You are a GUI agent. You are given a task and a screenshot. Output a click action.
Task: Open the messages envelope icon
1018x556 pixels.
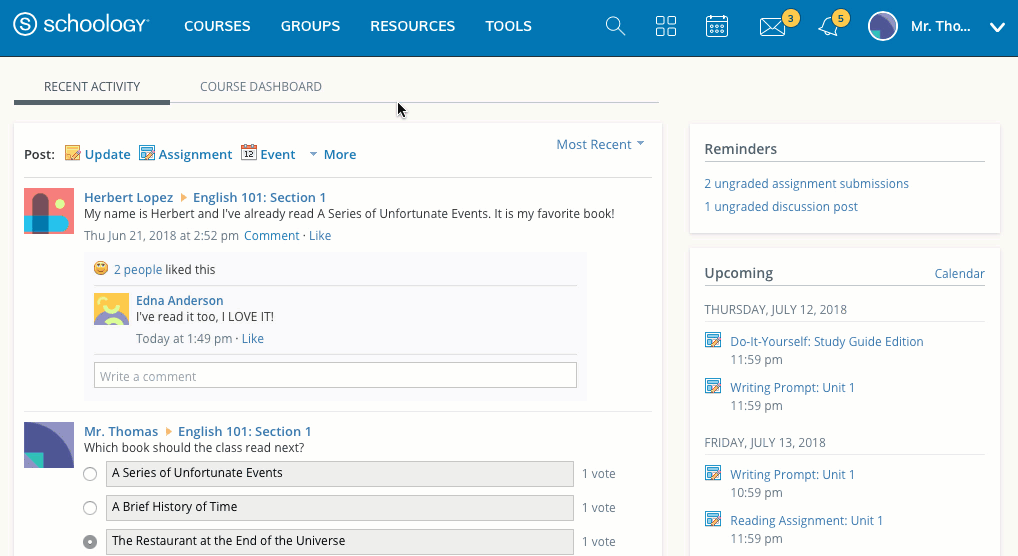tap(772, 28)
